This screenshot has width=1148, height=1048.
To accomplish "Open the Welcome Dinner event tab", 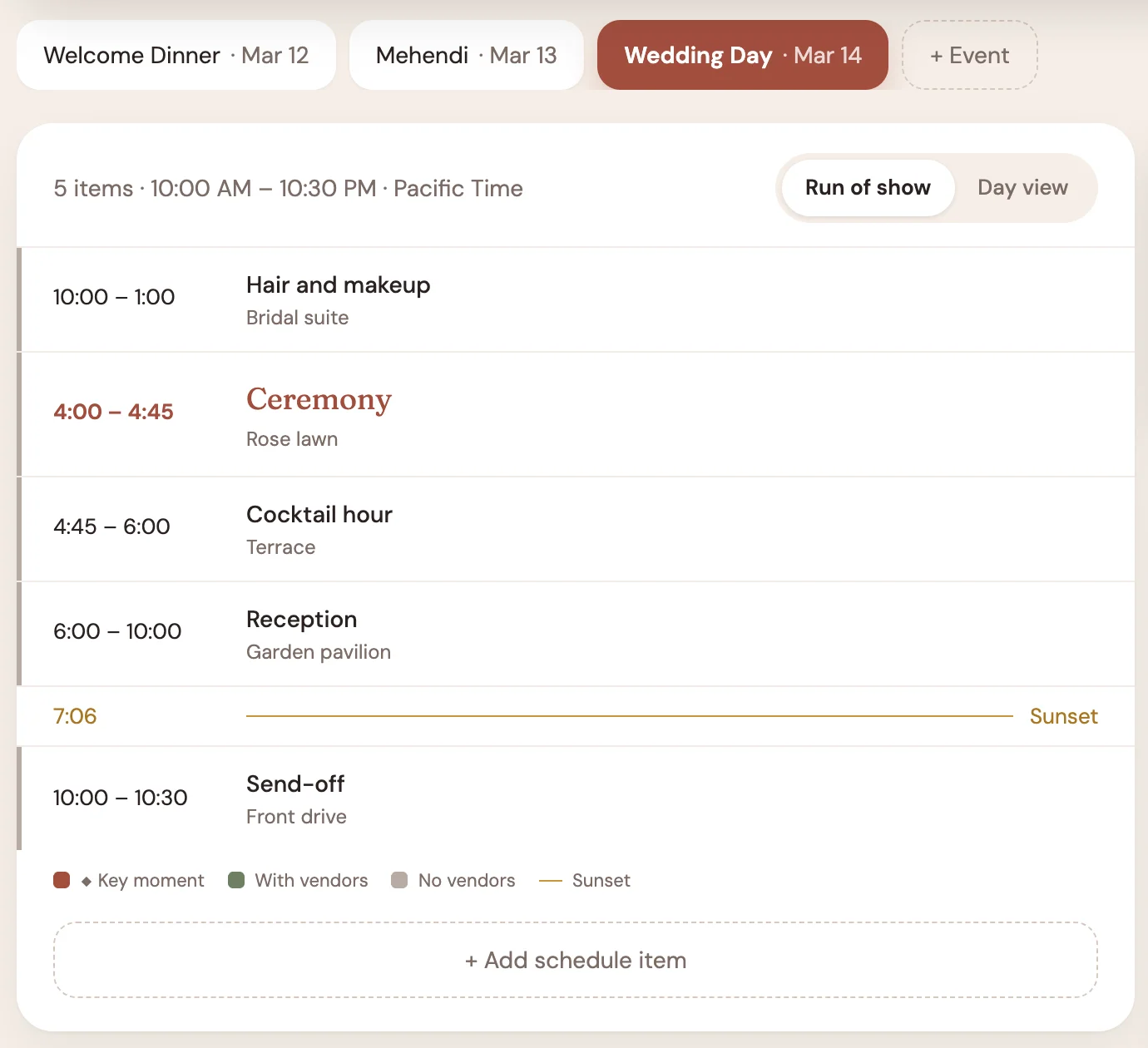I will 176,55.
